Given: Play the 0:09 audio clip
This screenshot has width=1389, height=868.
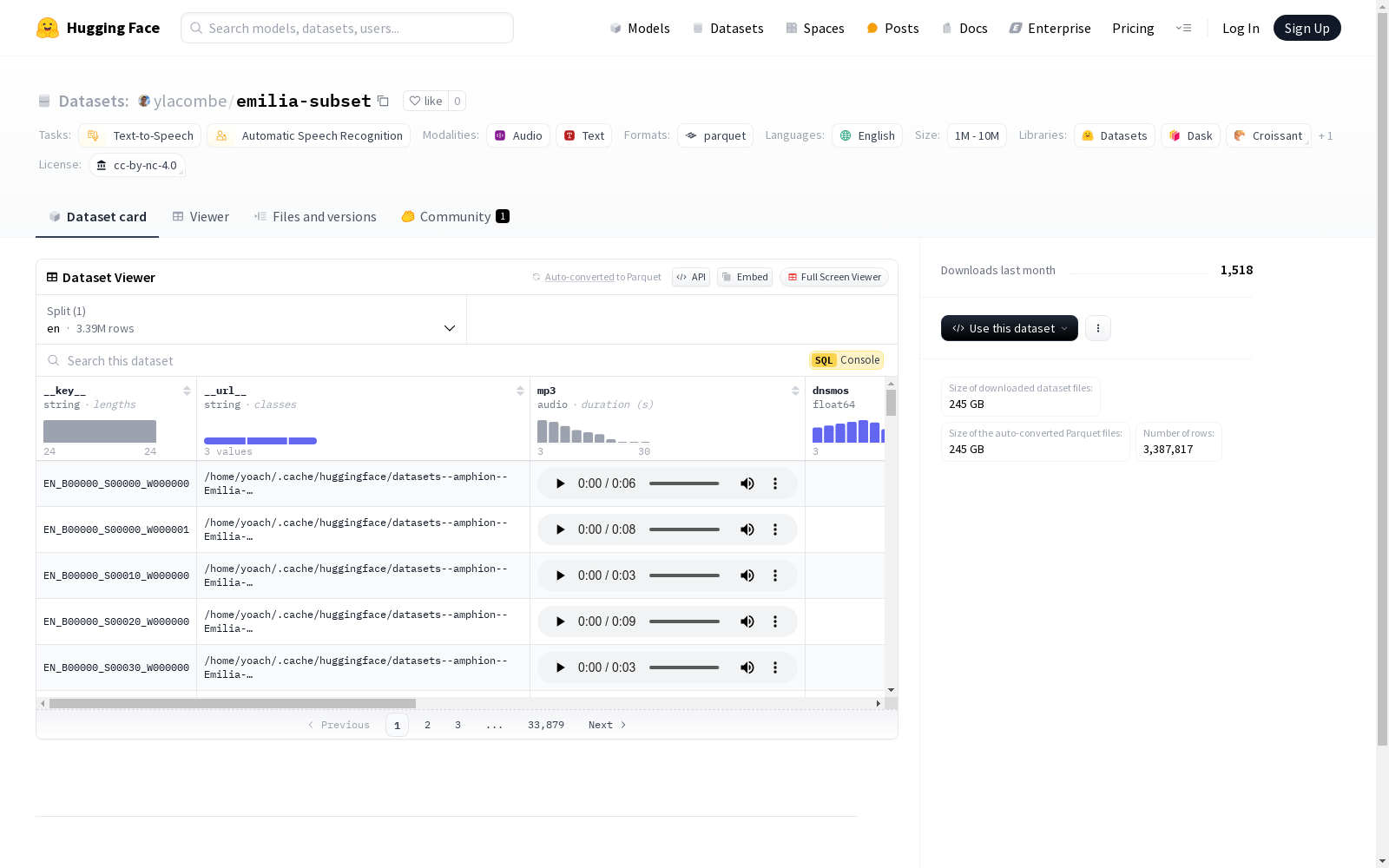Looking at the screenshot, I should click(560, 621).
